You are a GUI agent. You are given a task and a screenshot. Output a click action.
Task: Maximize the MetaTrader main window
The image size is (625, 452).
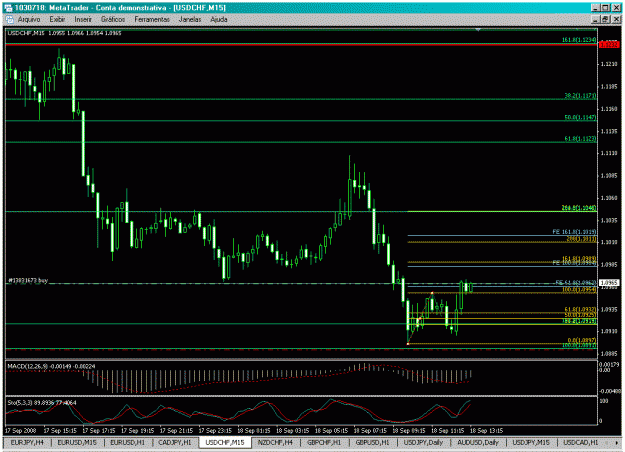(605, 8)
